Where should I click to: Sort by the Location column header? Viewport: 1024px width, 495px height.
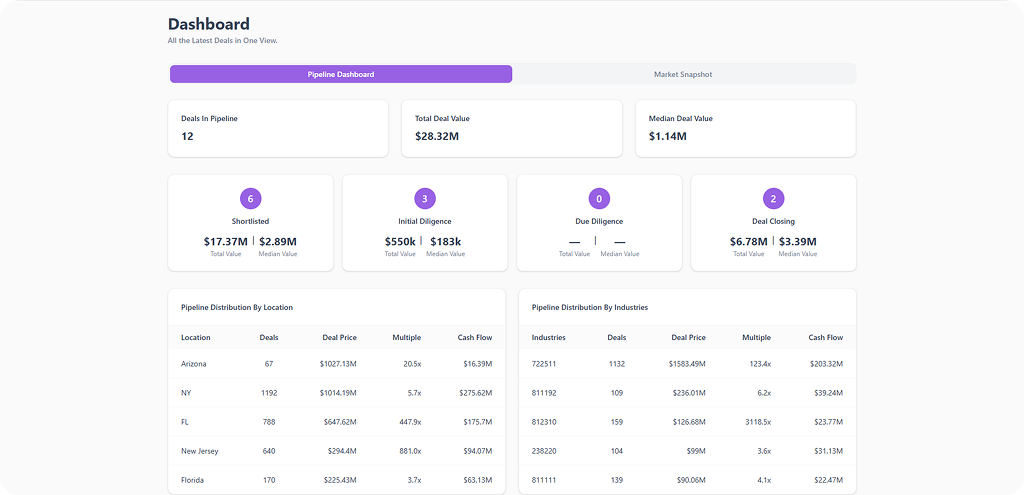(x=196, y=338)
